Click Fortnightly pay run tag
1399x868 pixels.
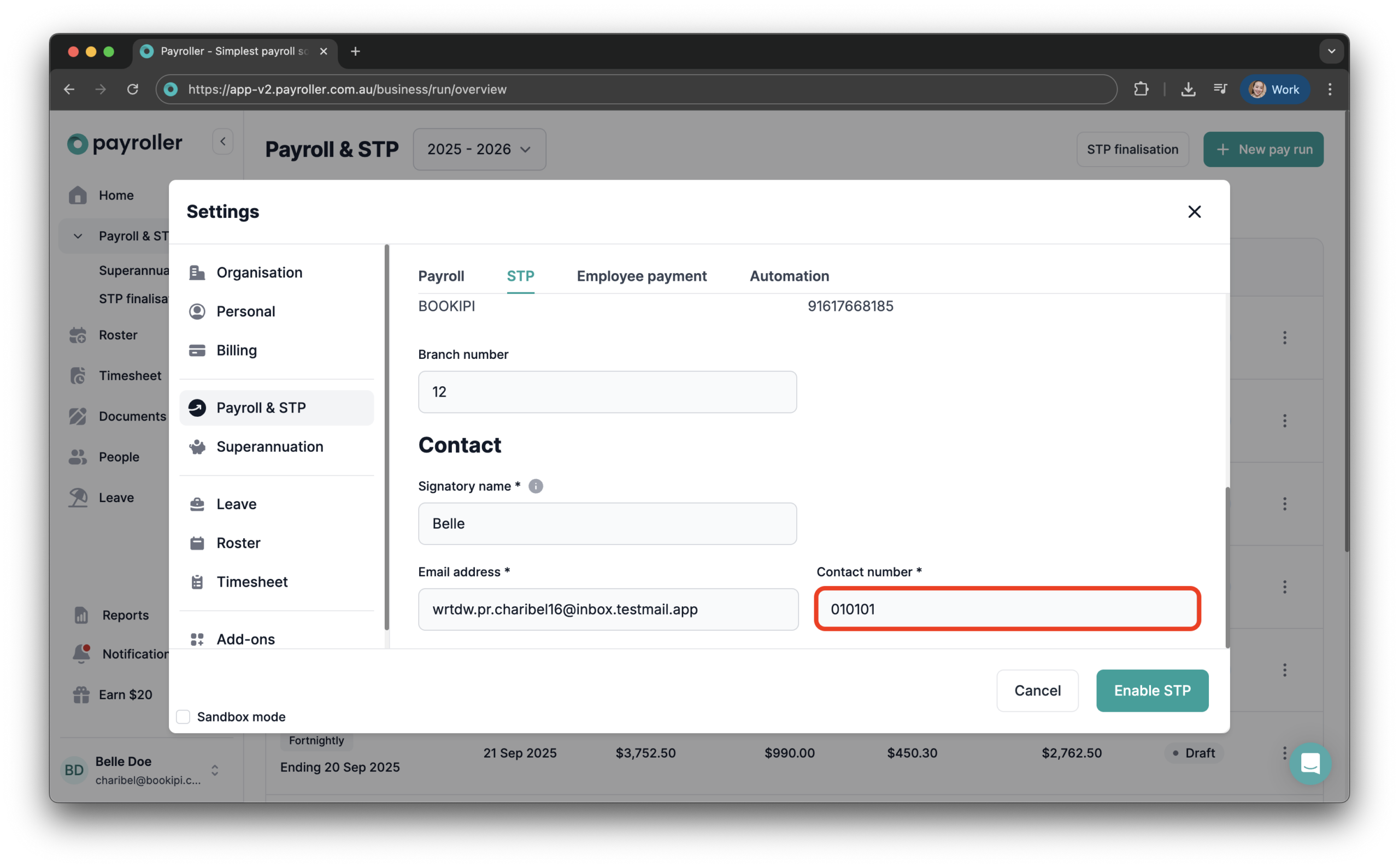[316, 741]
